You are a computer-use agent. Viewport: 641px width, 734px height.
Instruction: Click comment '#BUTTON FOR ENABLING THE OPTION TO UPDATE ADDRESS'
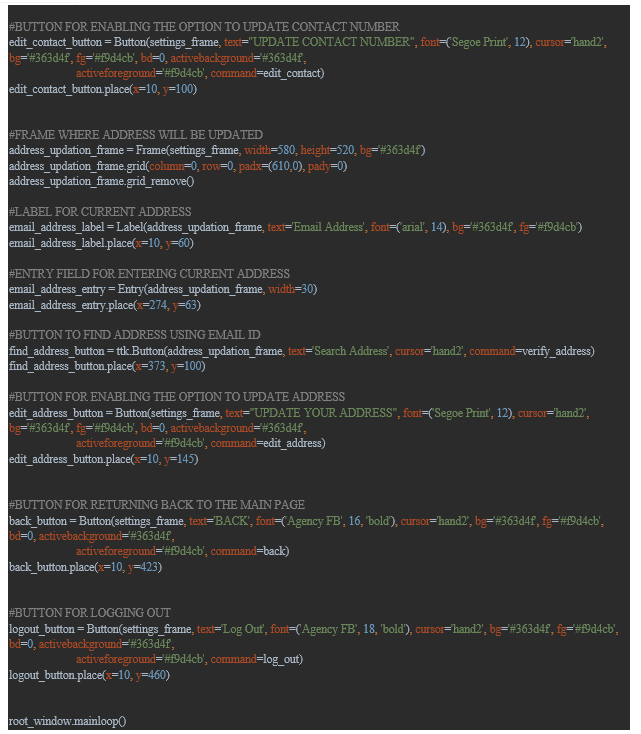tap(177, 397)
